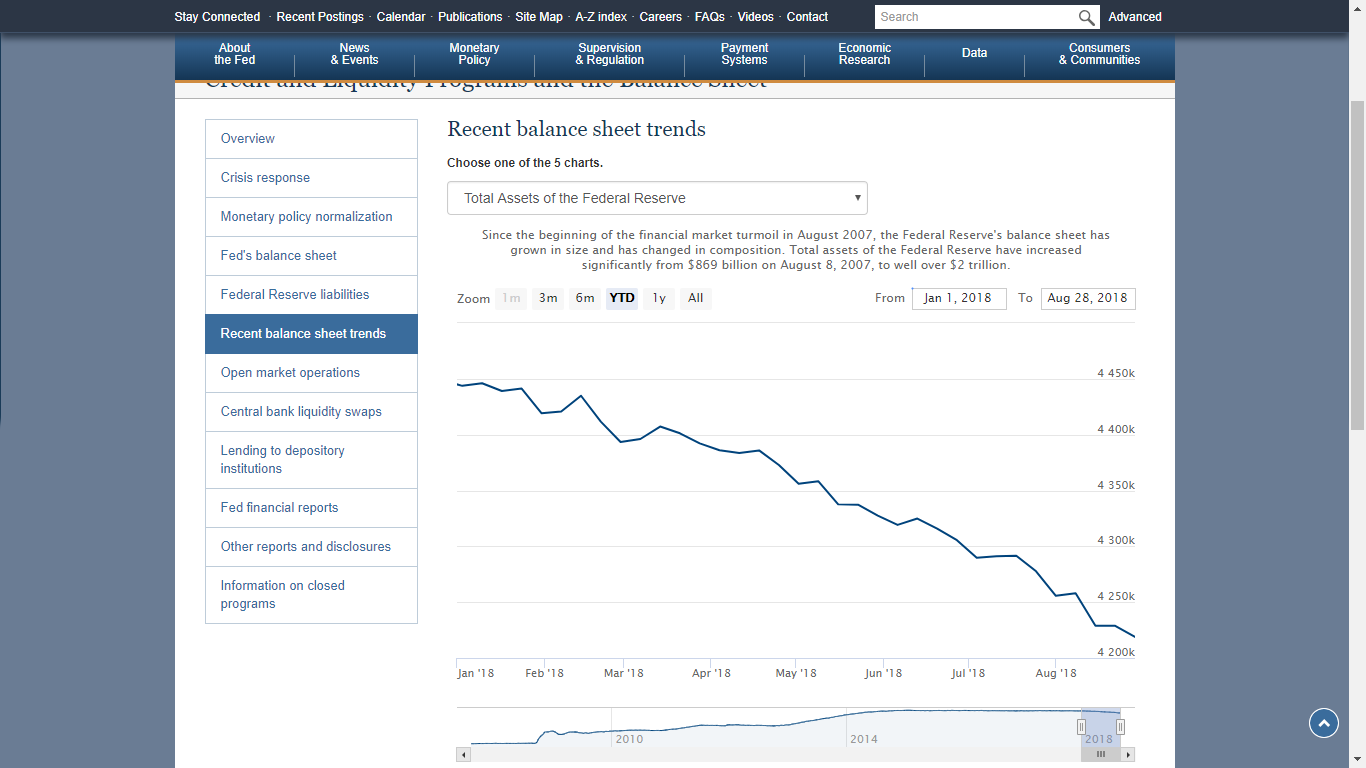Show All time range in chart

(695, 298)
